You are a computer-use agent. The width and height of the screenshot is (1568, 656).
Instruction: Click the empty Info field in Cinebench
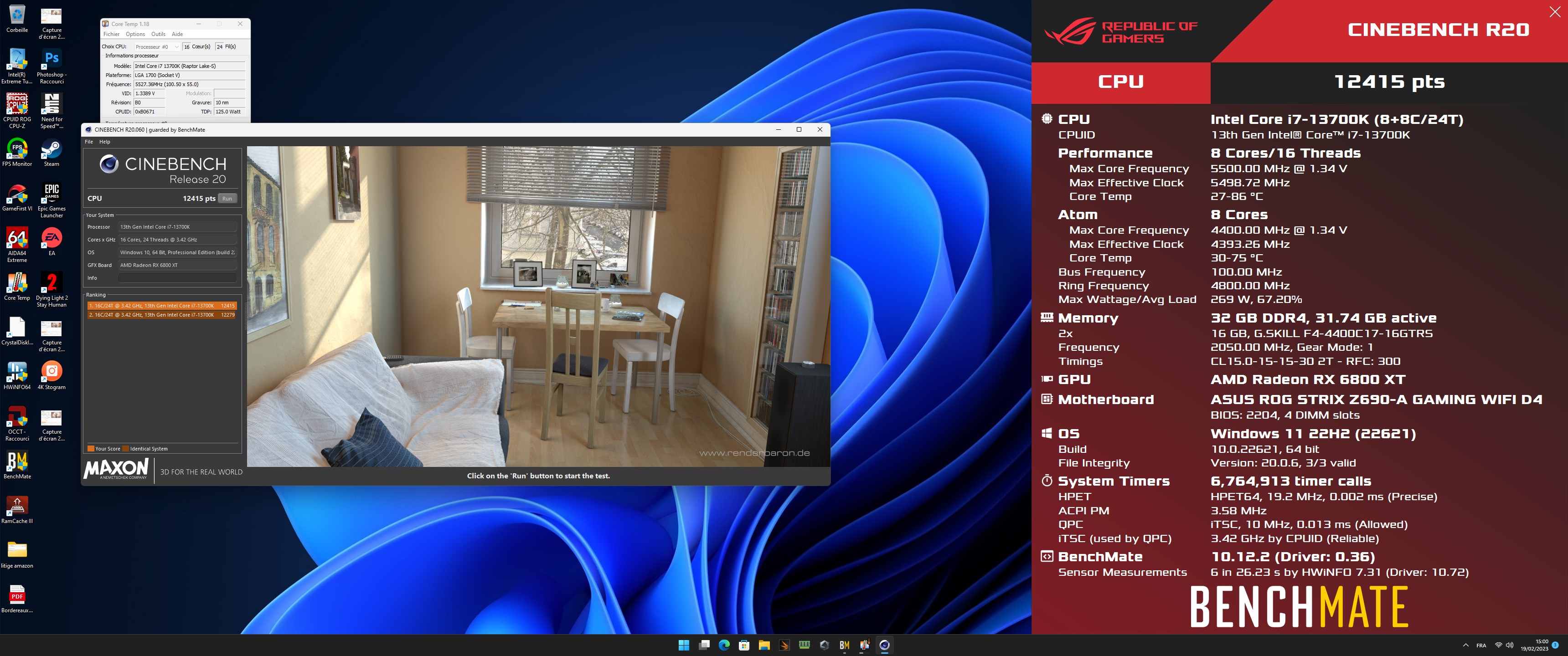pos(177,278)
